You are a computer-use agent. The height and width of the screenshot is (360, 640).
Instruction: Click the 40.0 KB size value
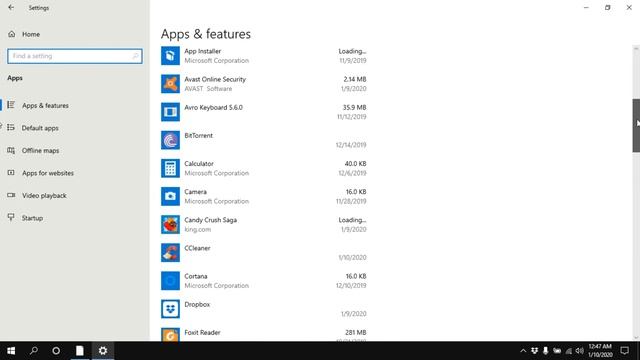point(355,164)
